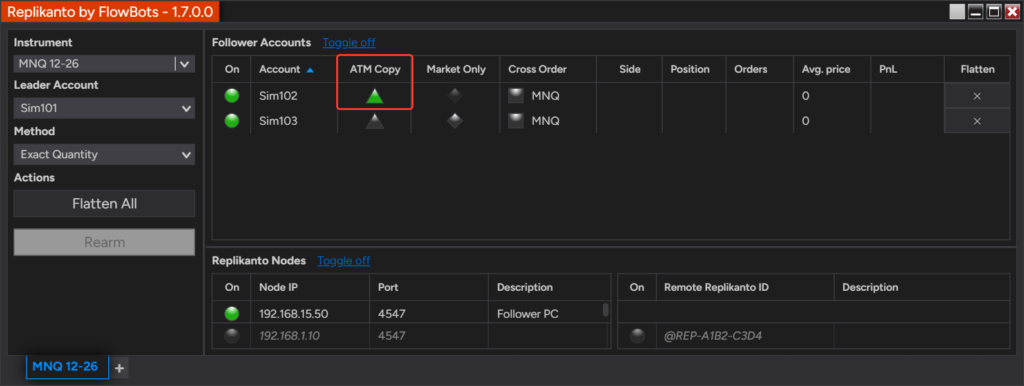Maximize the Replikanto window
The image size is (1024, 386).
[x=994, y=12]
